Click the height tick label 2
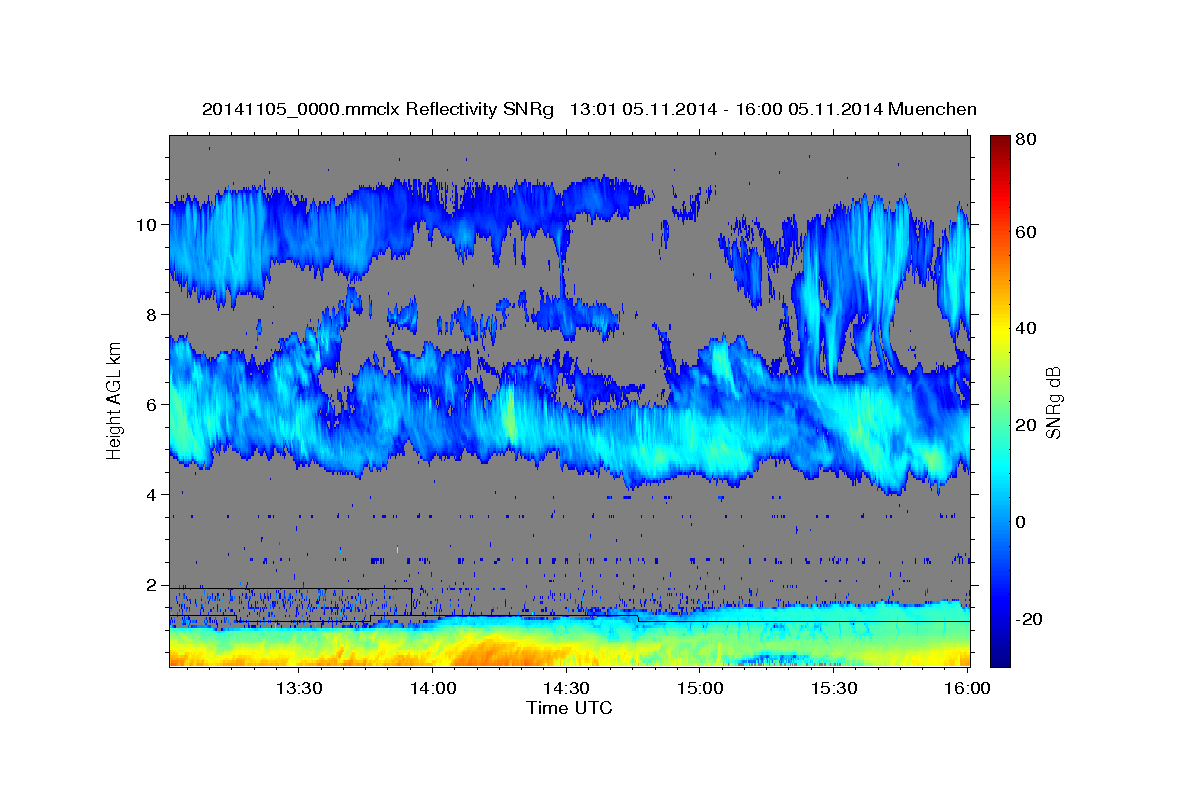 point(152,585)
